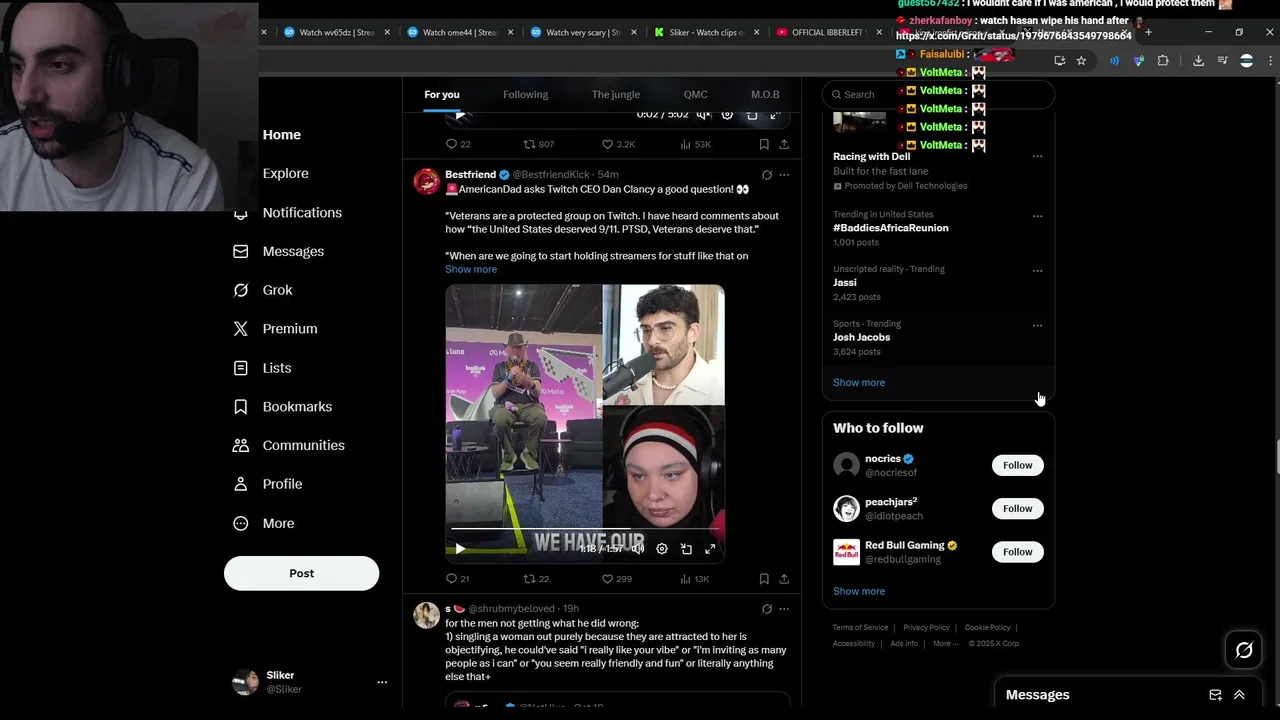Screen dimensions: 1280x720
Task: Open Bestfriend profile avatar
Action: click(x=427, y=181)
